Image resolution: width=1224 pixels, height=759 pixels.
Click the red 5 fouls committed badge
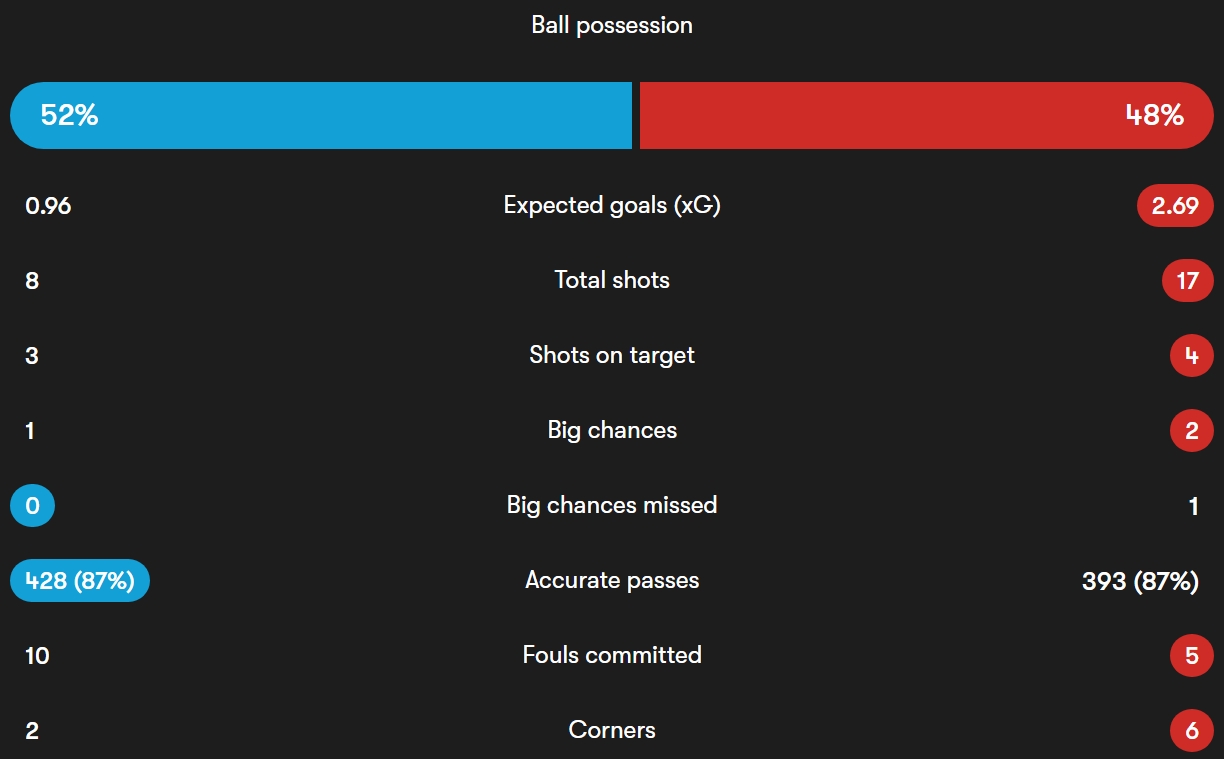(1192, 656)
